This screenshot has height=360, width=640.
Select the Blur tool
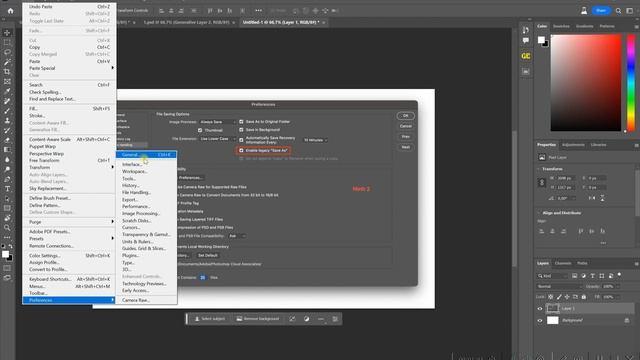(7, 160)
